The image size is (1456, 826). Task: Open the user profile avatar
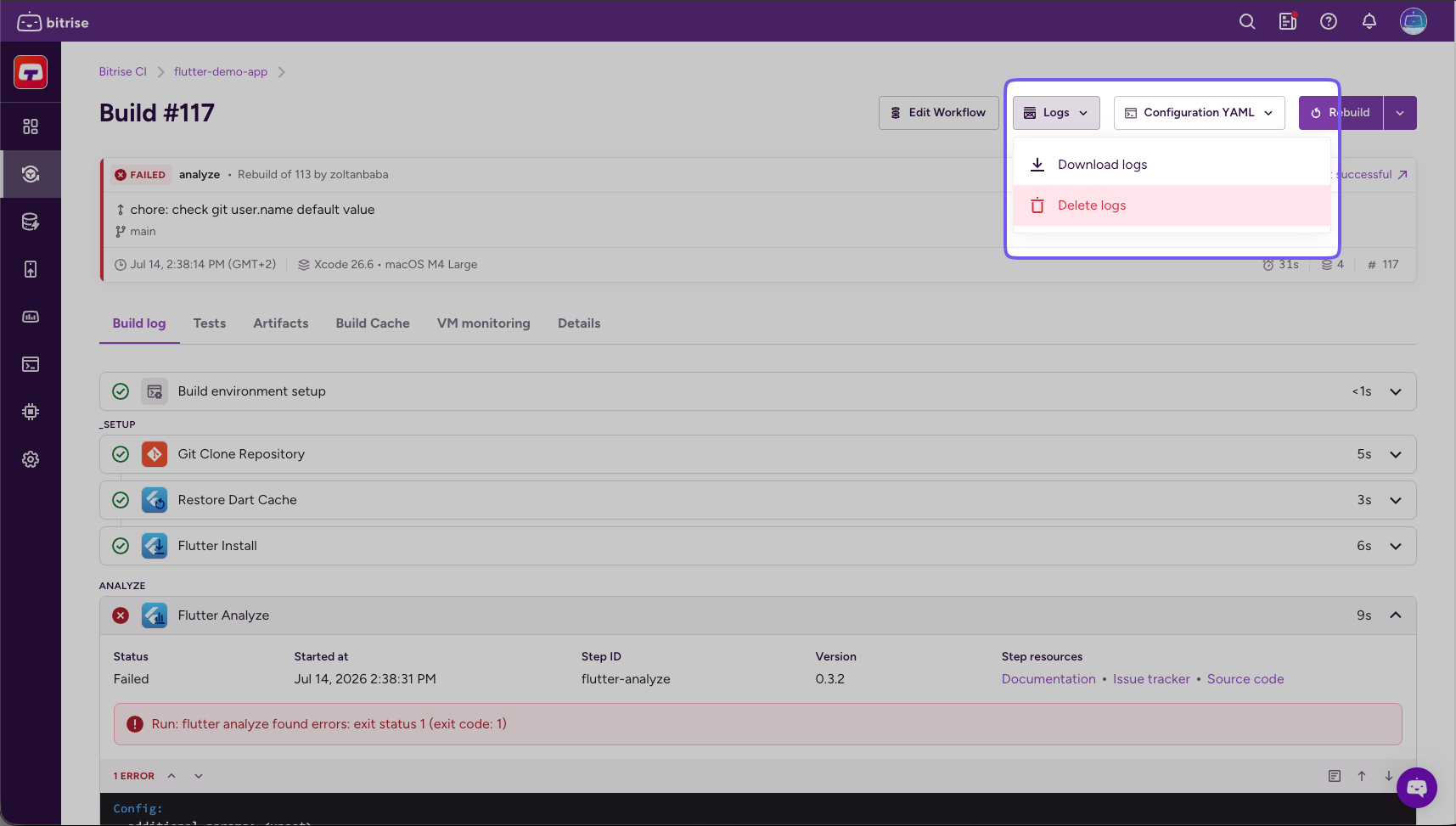1414,21
